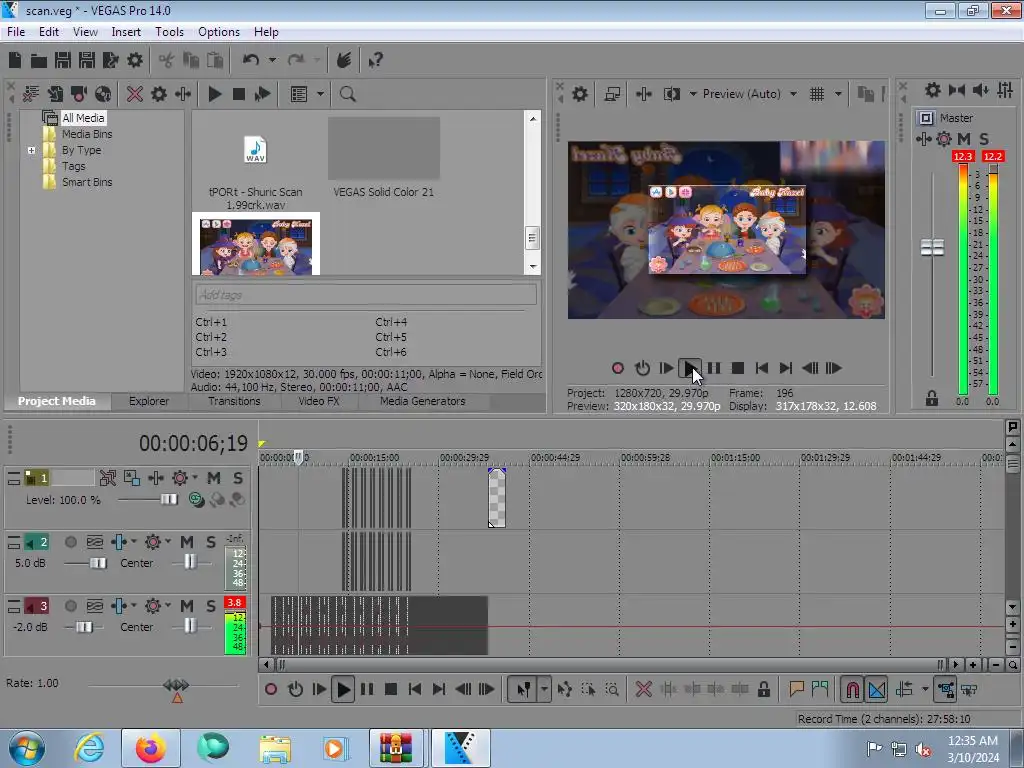Switch to the Video FX tab

point(319,401)
